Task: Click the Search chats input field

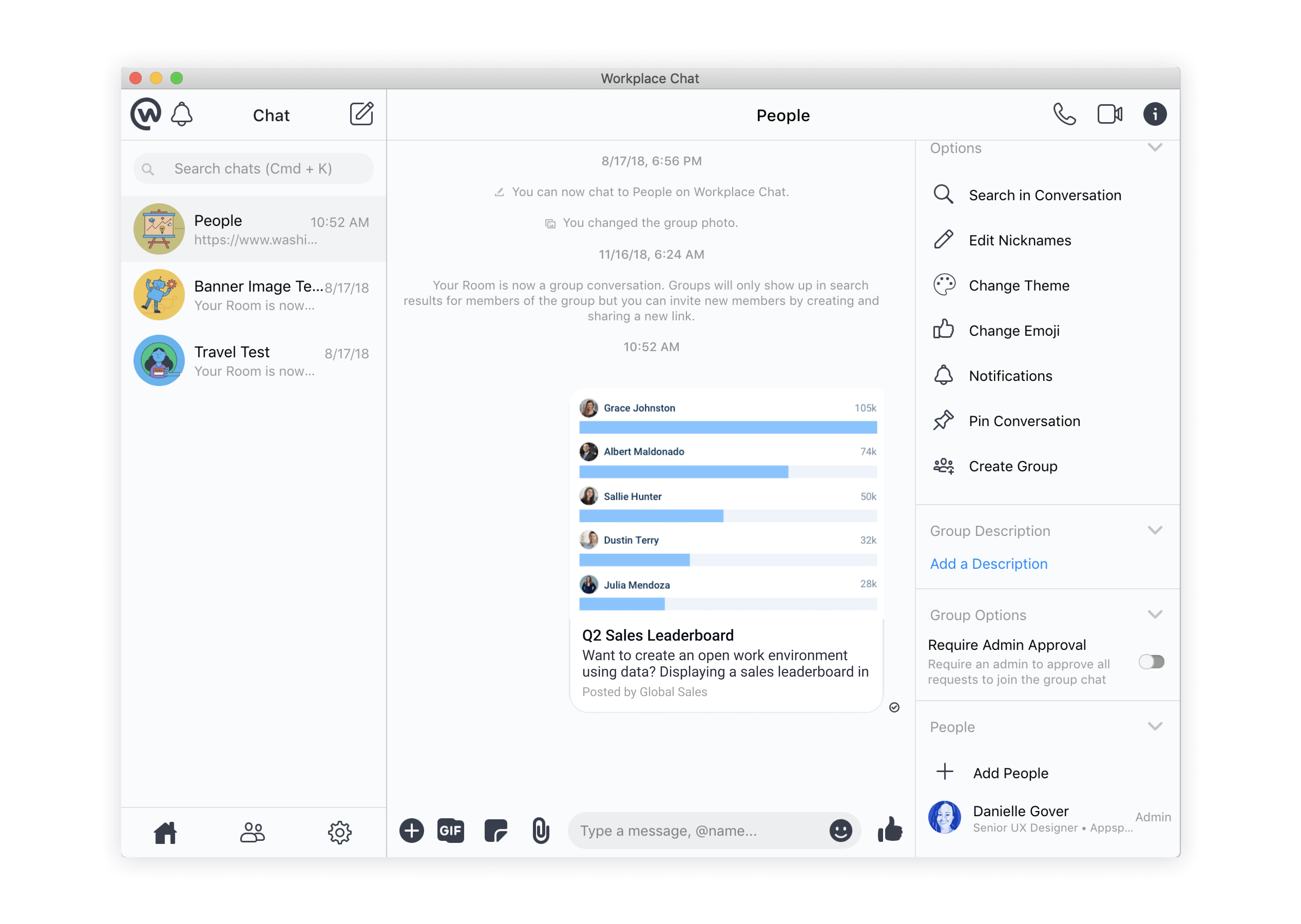Action: (254, 169)
